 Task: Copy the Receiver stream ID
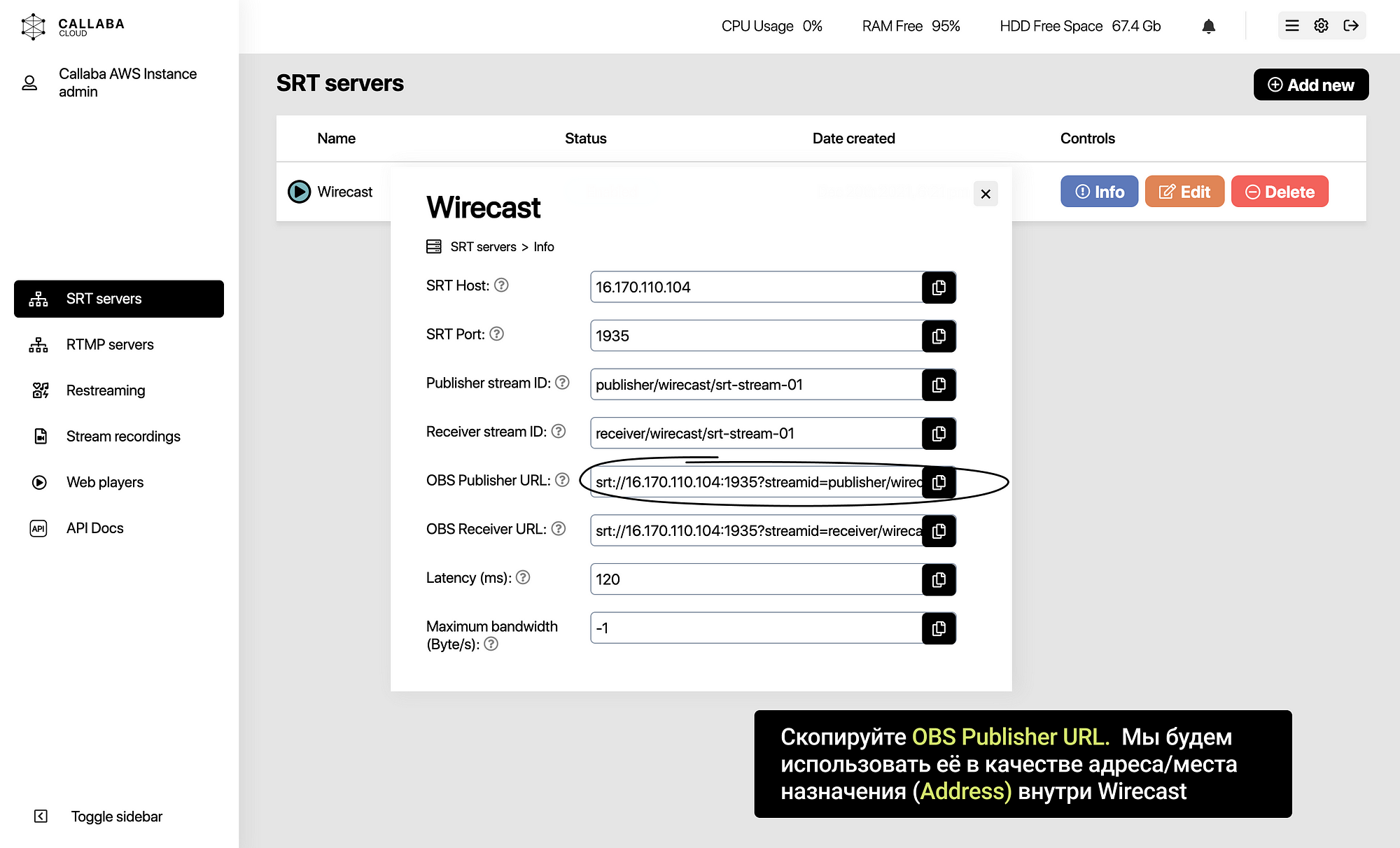click(x=939, y=434)
